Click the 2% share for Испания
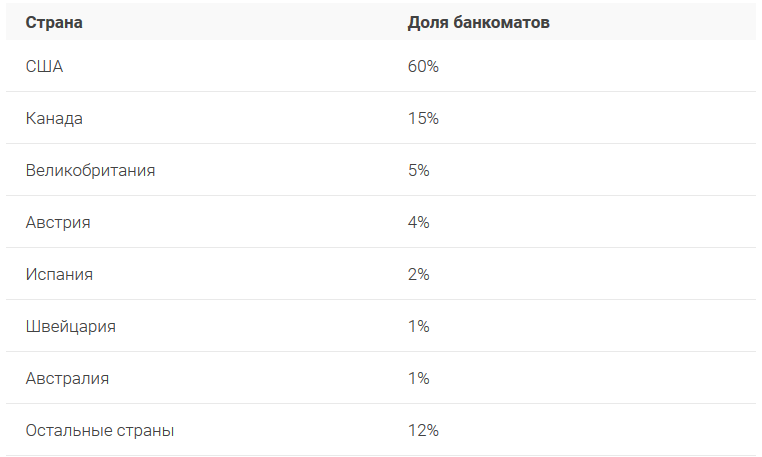Screen dimensions: 762x457 tap(418, 274)
